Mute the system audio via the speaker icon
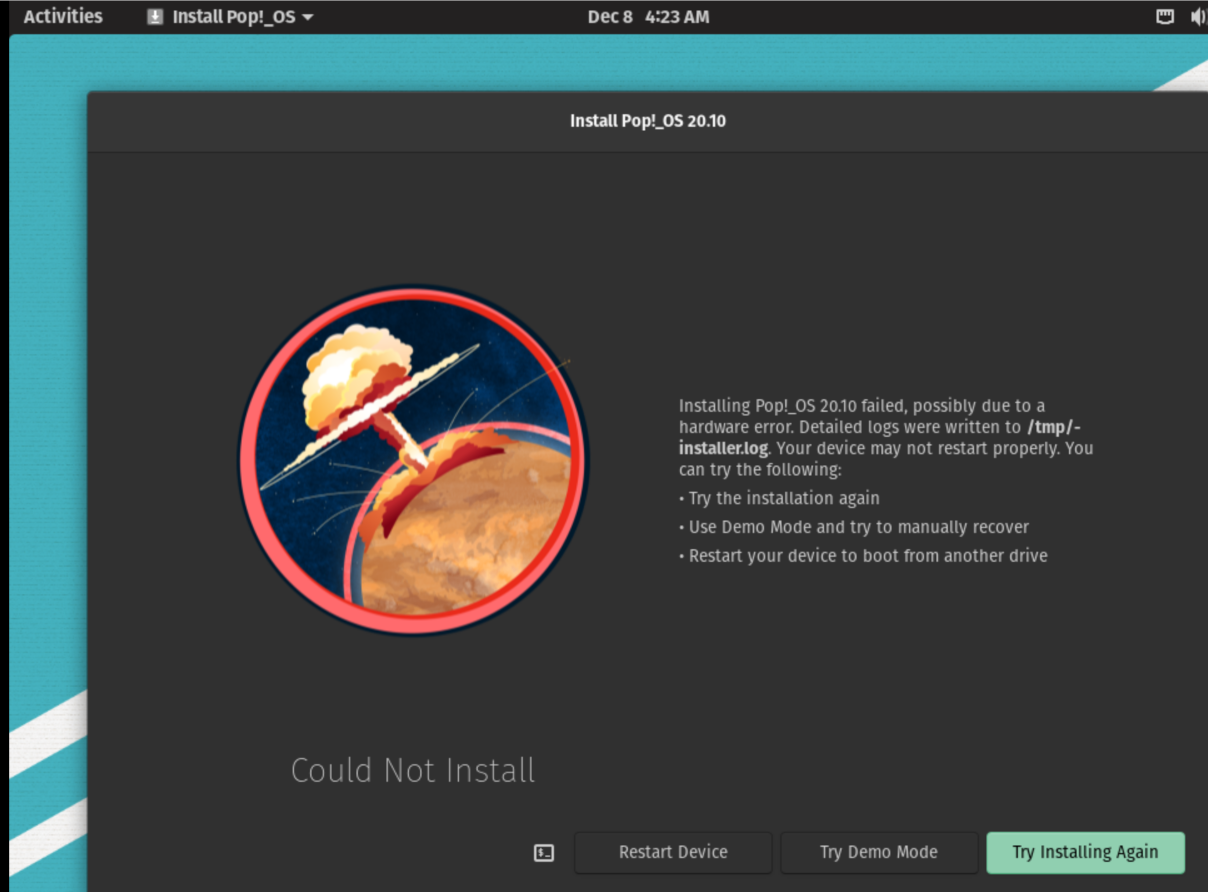Image resolution: width=1208 pixels, height=892 pixels. click(x=1197, y=16)
